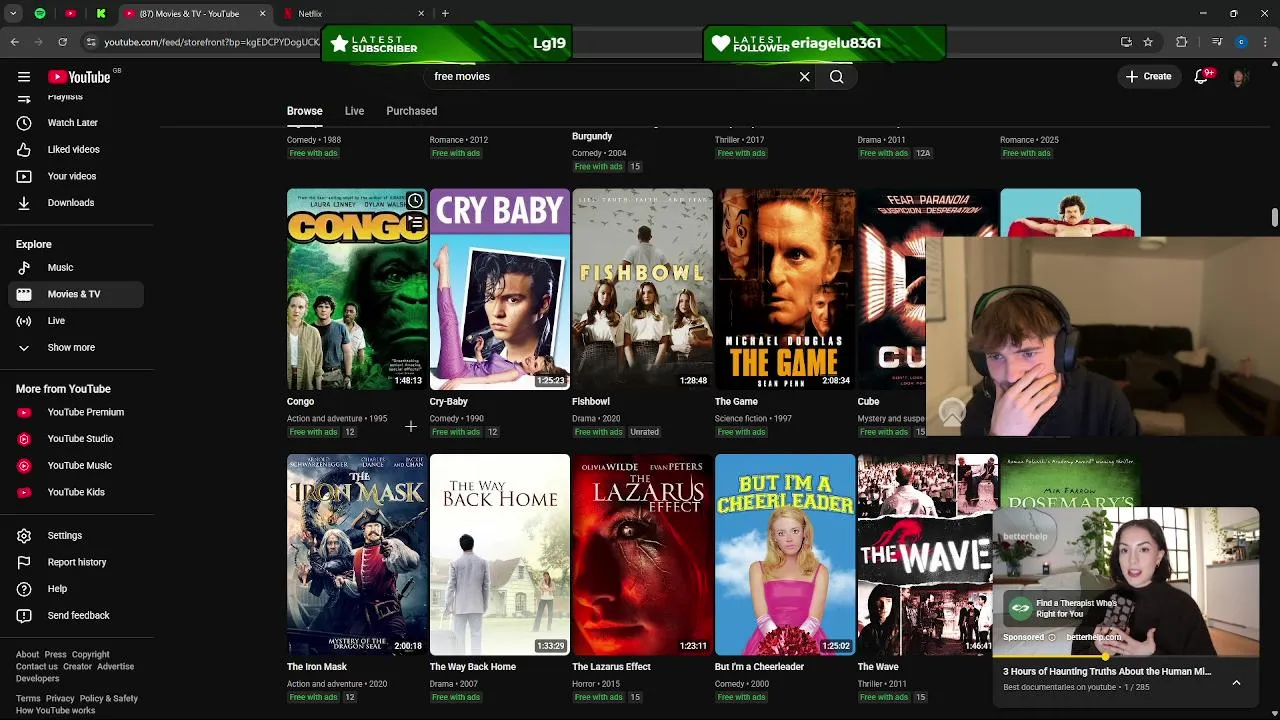Click inside the free movies search field
This screenshot has height=720, width=1280.
pyautogui.click(x=610, y=77)
